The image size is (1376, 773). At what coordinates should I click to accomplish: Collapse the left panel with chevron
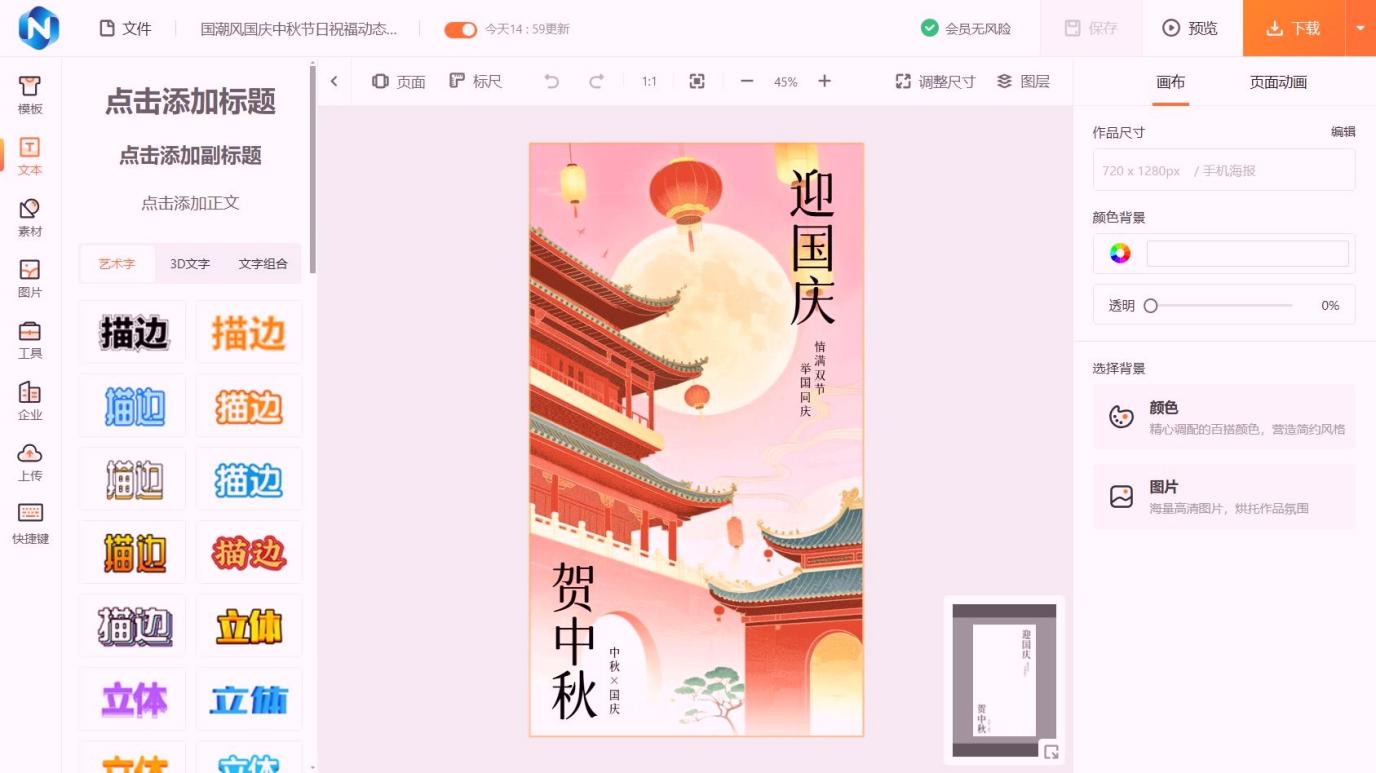334,82
